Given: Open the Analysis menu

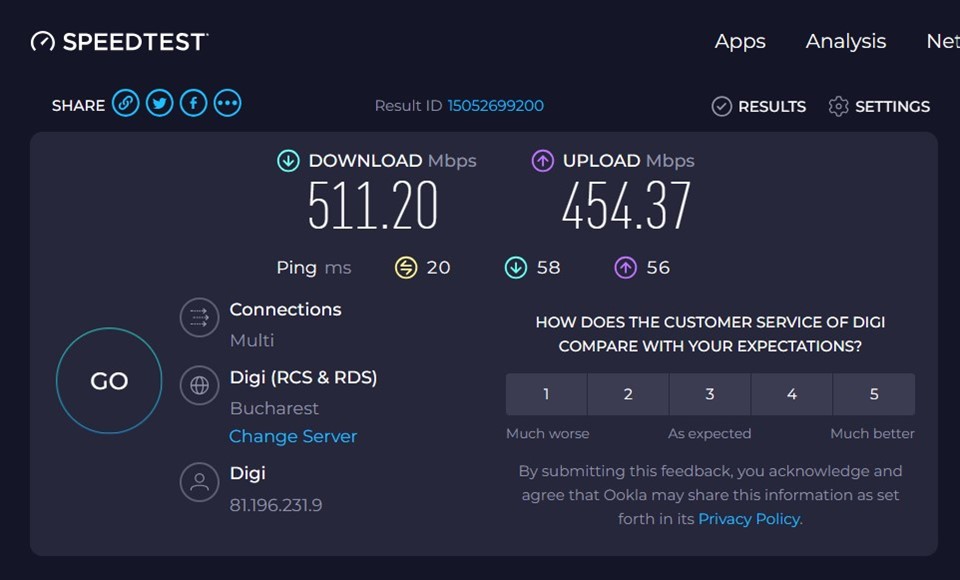Looking at the screenshot, I should [x=846, y=41].
